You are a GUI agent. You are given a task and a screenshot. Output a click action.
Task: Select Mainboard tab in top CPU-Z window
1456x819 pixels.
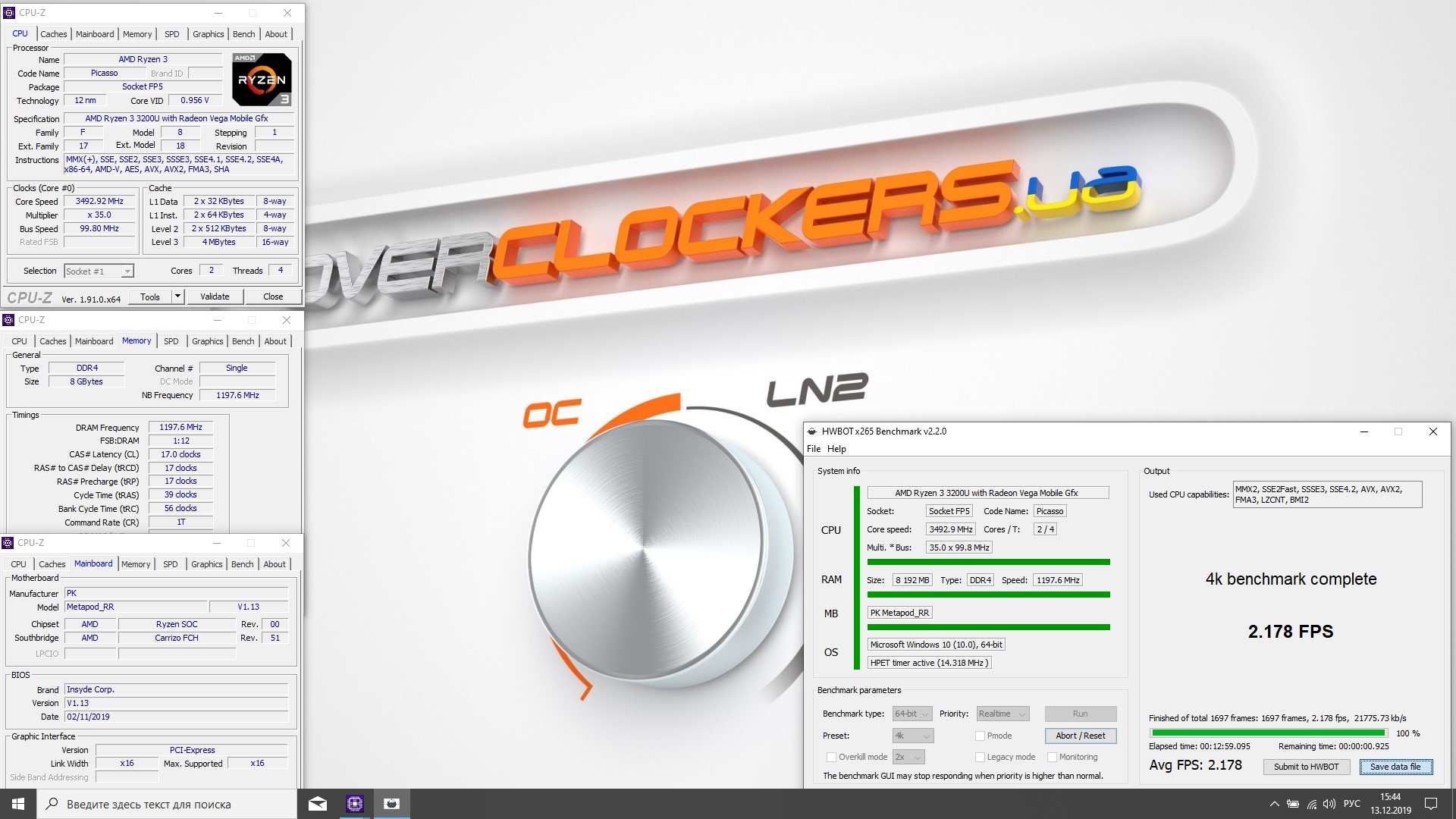click(x=95, y=34)
